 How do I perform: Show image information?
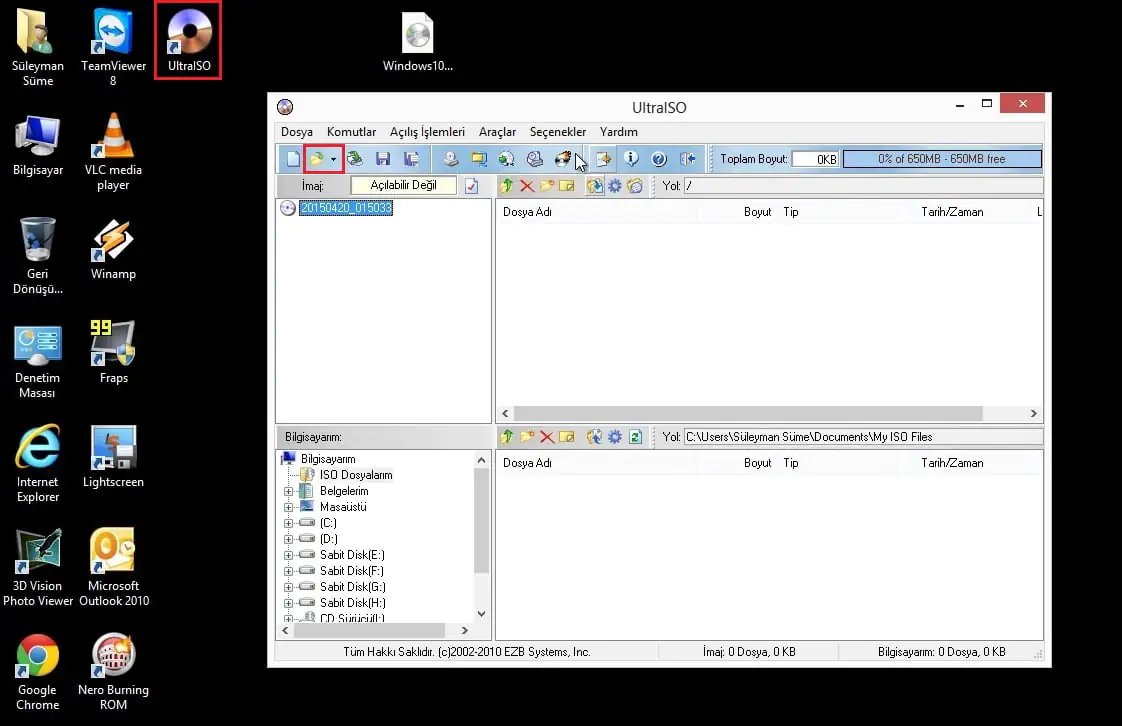(633, 158)
